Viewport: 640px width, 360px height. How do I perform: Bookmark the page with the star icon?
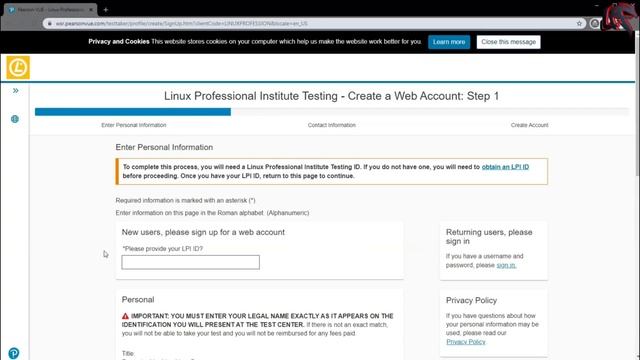[579, 24]
